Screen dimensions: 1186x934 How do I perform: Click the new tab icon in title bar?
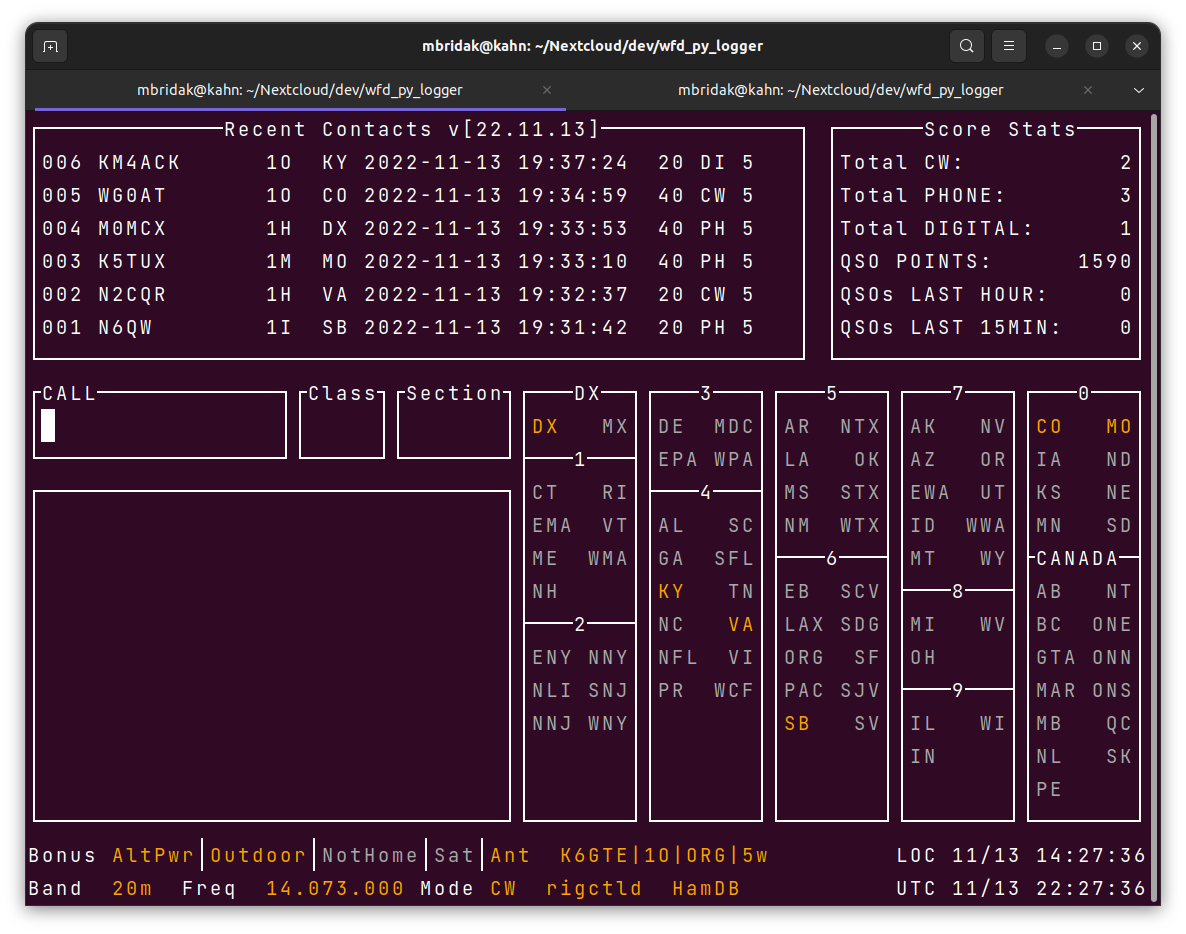coord(51,46)
